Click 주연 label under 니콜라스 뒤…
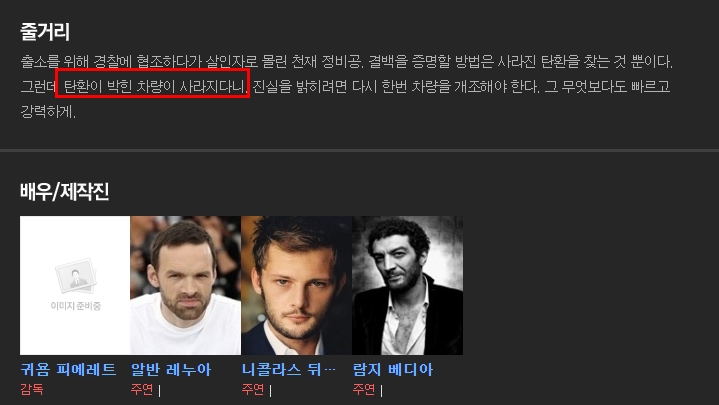The width and height of the screenshot is (719, 405). [x=253, y=389]
